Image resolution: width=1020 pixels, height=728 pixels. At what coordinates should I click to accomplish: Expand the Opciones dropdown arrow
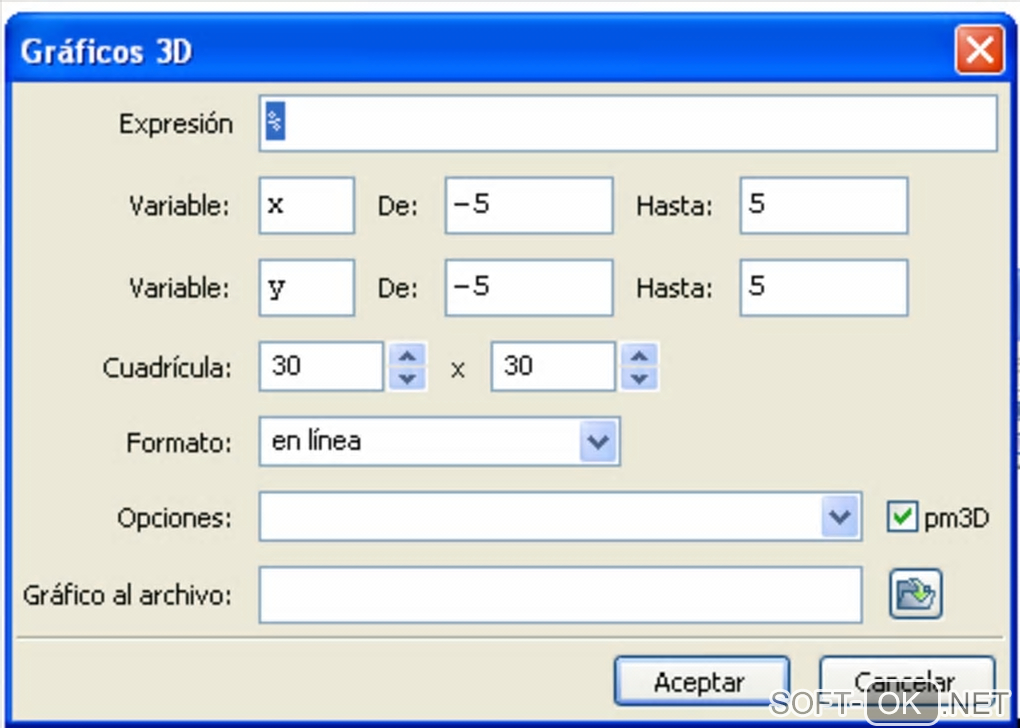coord(838,517)
